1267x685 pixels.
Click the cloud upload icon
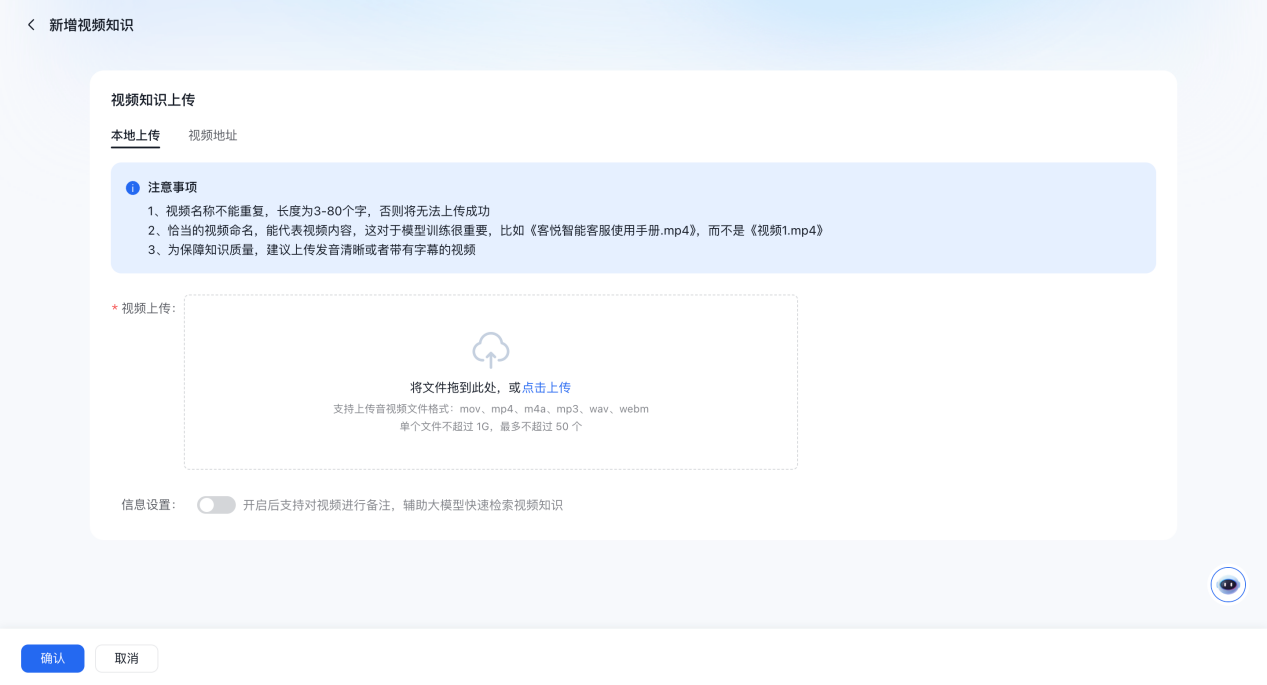[490, 350]
